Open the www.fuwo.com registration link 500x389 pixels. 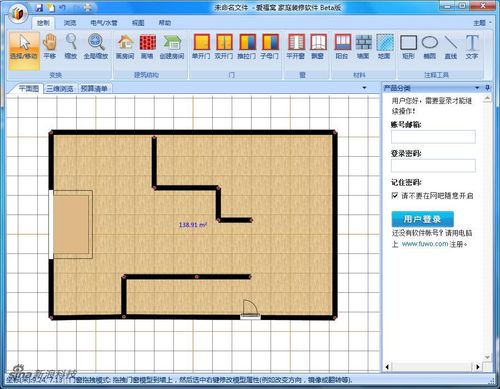(x=425, y=244)
